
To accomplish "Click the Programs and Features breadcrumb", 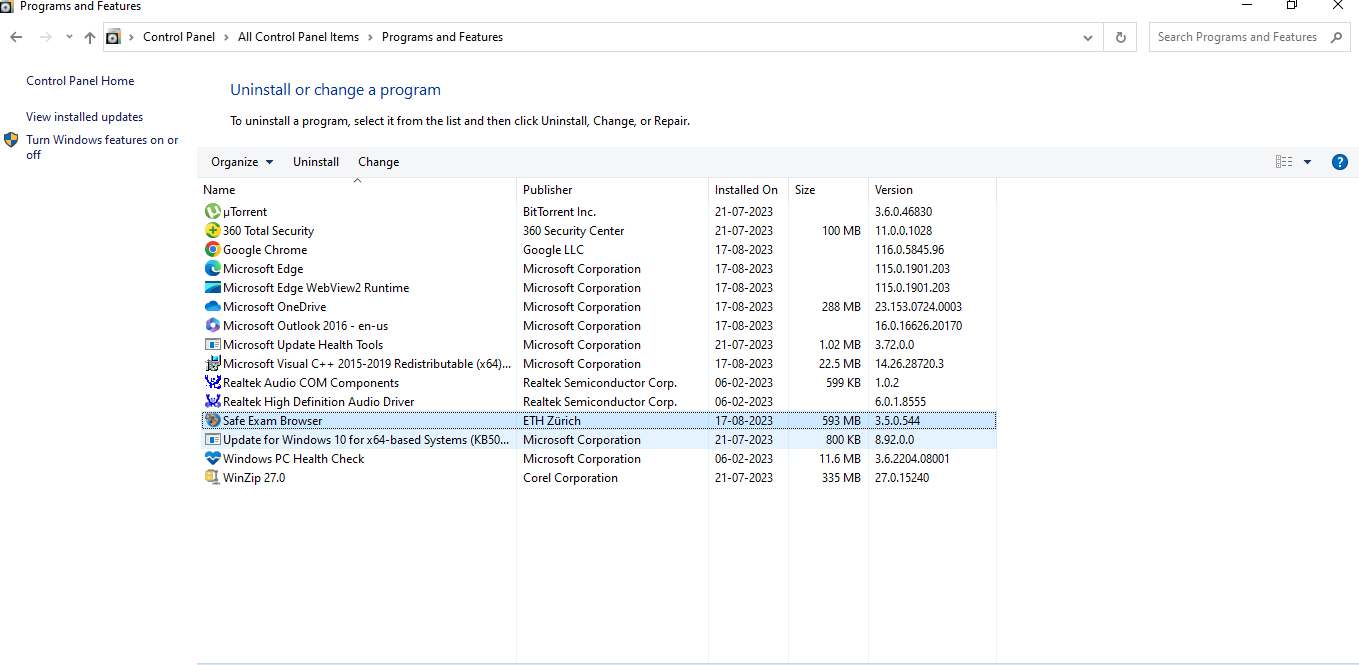I will [442, 37].
